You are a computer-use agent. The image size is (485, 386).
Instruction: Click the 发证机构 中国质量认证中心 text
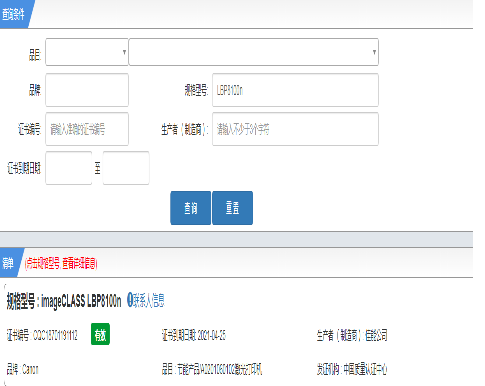[x=352, y=369]
